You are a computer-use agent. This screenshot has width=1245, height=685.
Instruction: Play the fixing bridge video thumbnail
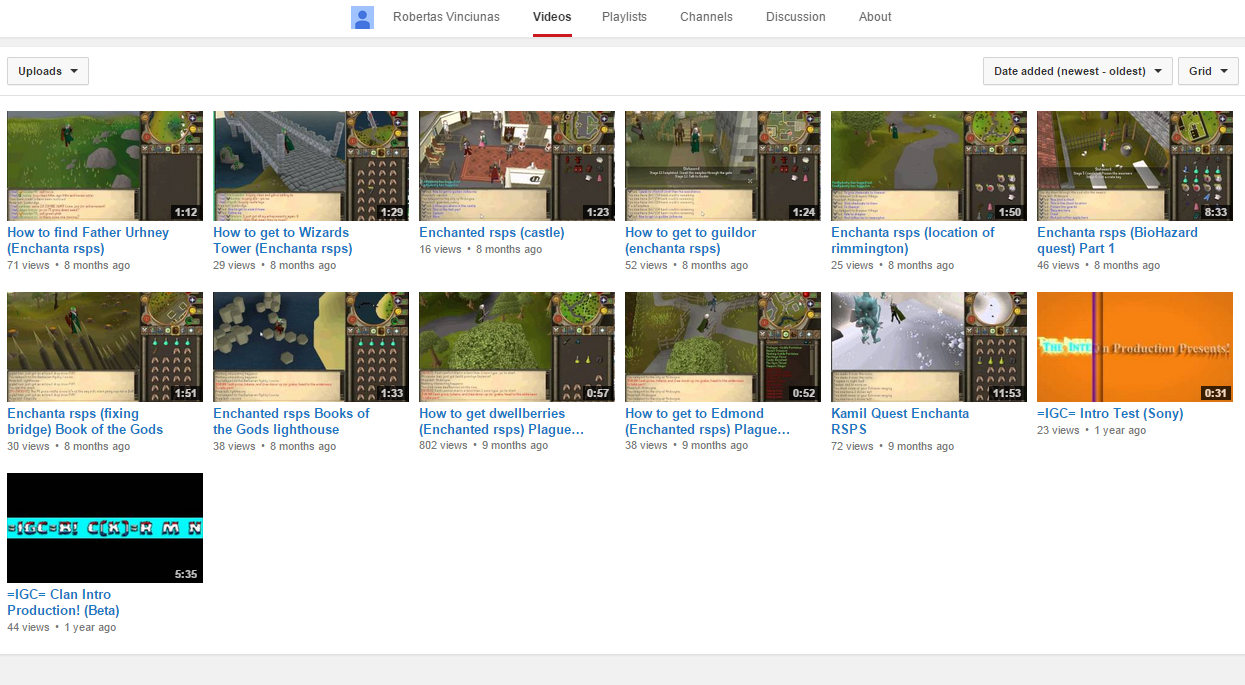click(x=105, y=347)
